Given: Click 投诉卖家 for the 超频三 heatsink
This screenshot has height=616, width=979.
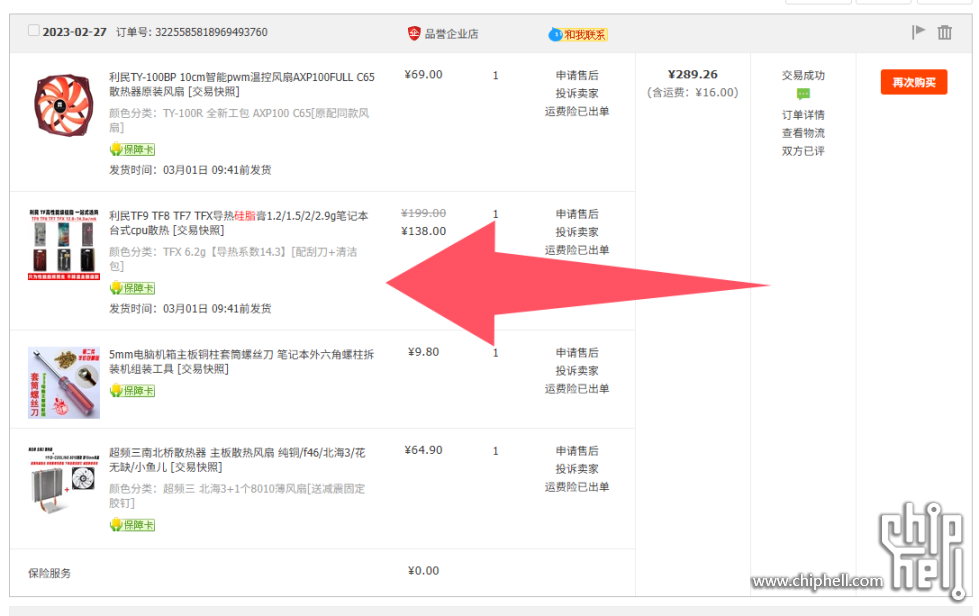Looking at the screenshot, I should tap(577, 469).
